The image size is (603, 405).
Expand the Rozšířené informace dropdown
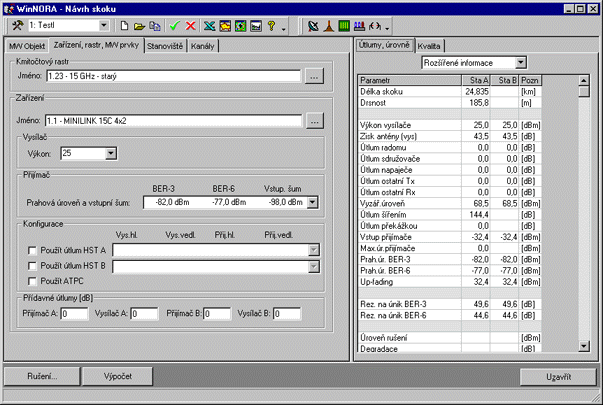(519, 63)
